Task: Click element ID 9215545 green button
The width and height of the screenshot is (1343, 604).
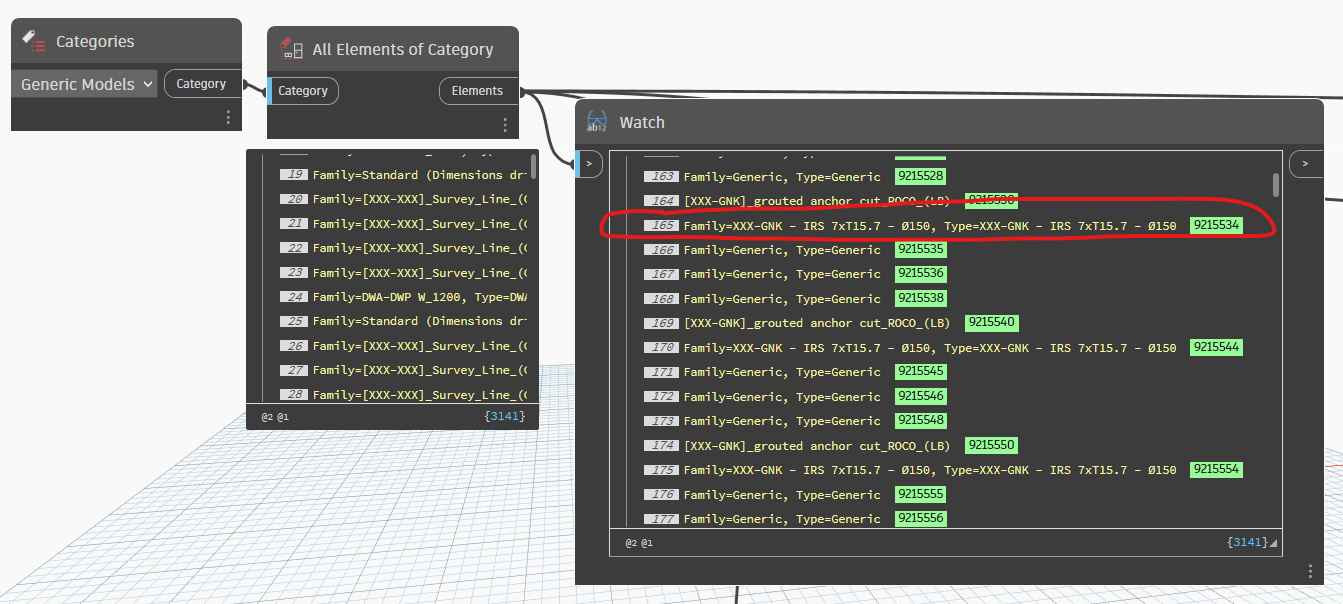Action: coord(920,371)
